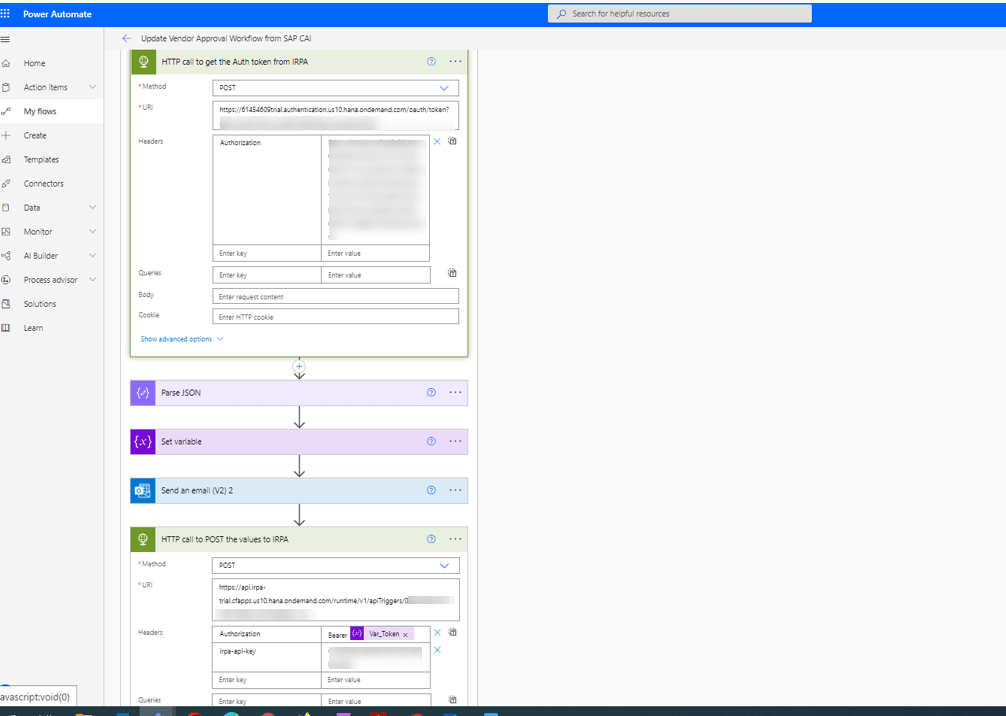Click the Power Automate title link
This screenshot has height=716, width=1006.
click(x=58, y=14)
